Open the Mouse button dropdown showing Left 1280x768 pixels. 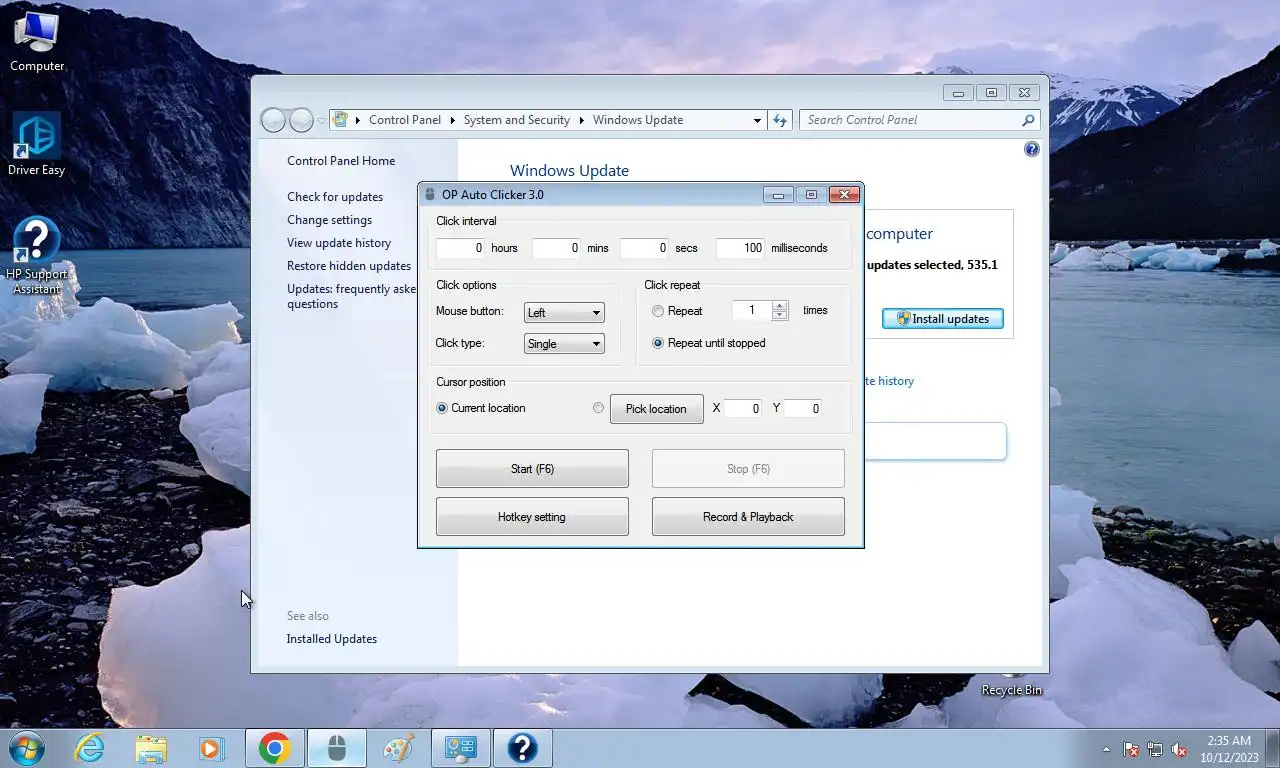564,313
